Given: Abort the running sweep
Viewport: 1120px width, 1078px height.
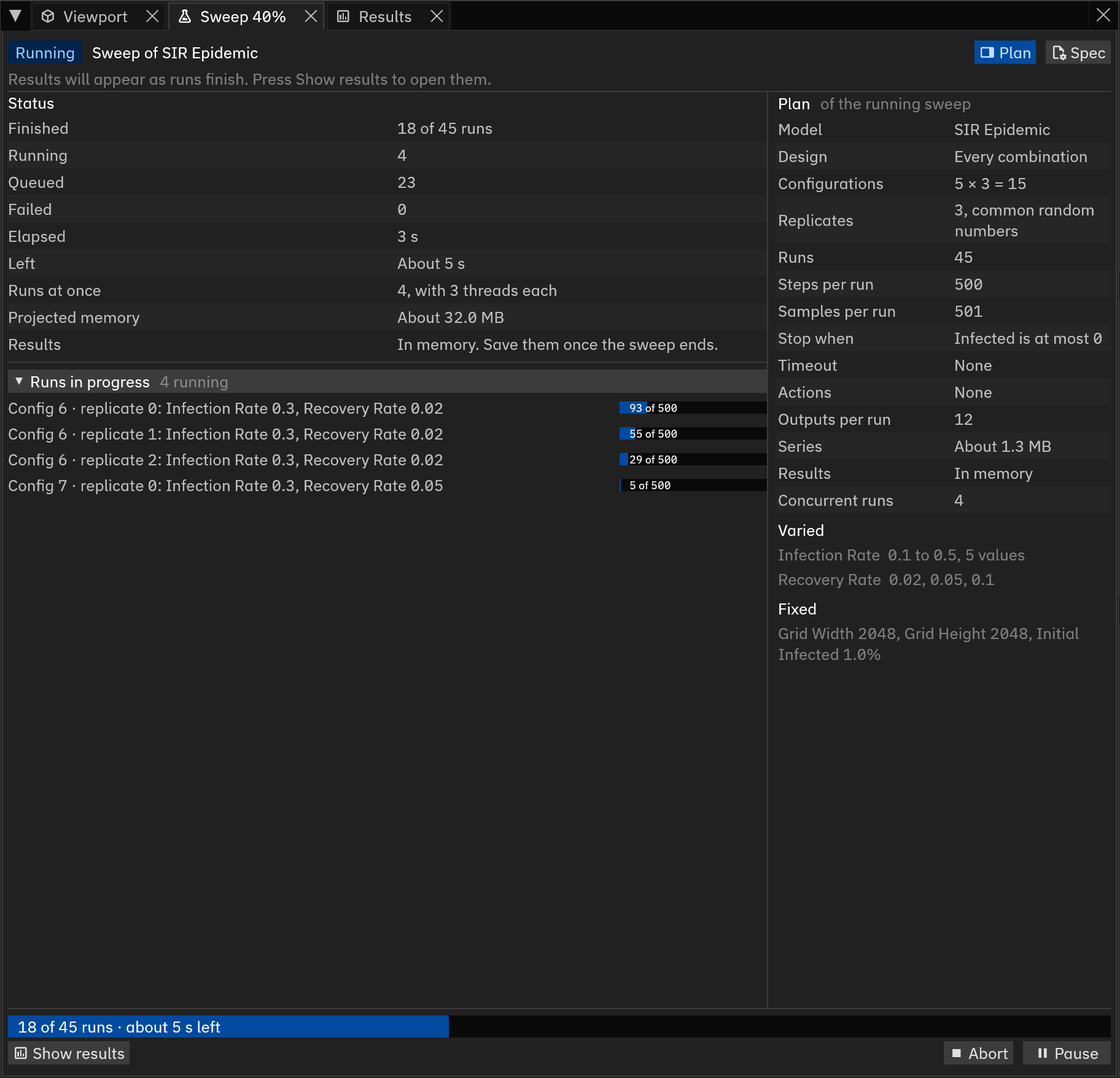Looking at the screenshot, I should click(x=979, y=1053).
